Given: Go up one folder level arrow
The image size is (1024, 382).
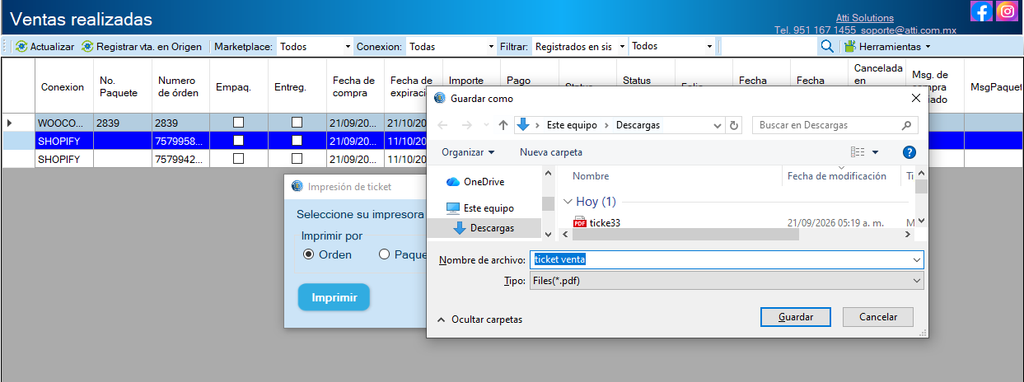Looking at the screenshot, I should click(x=503, y=125).
